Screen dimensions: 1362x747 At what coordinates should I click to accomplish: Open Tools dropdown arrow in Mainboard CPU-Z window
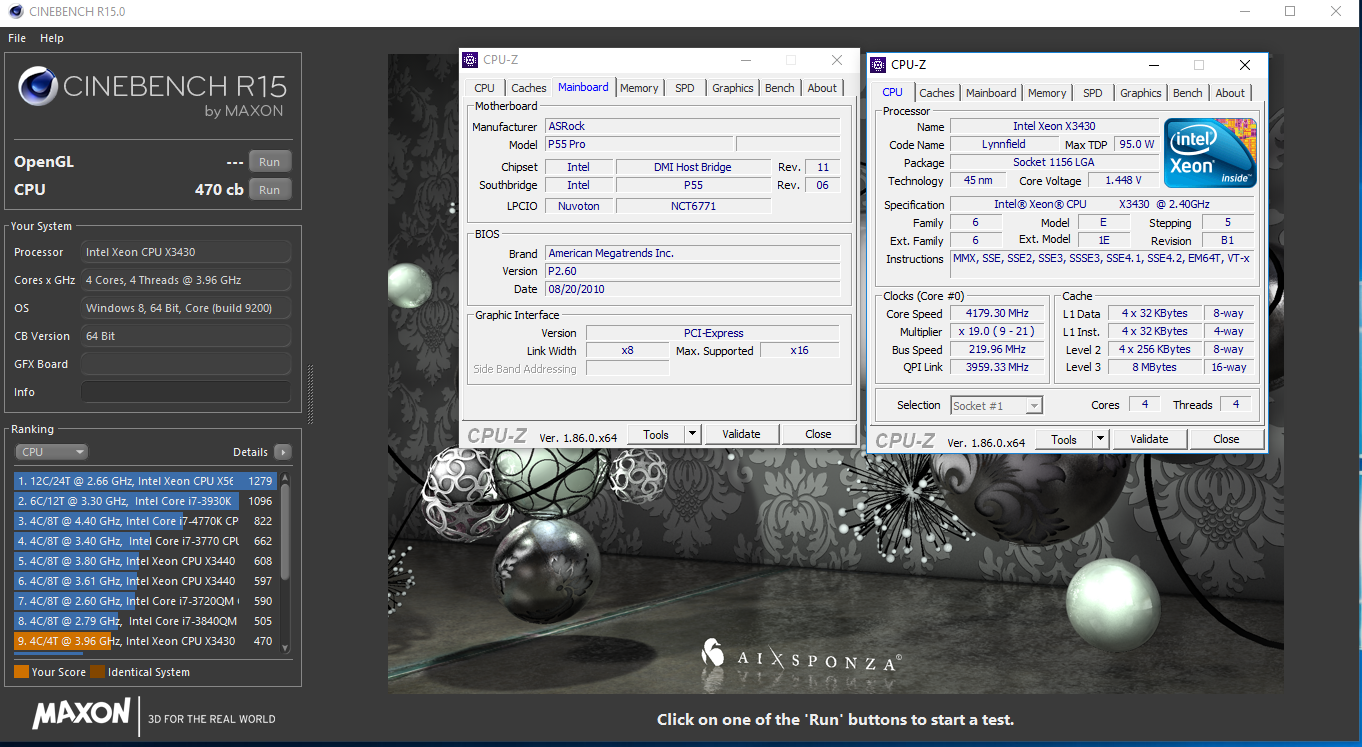click(693, 434)
